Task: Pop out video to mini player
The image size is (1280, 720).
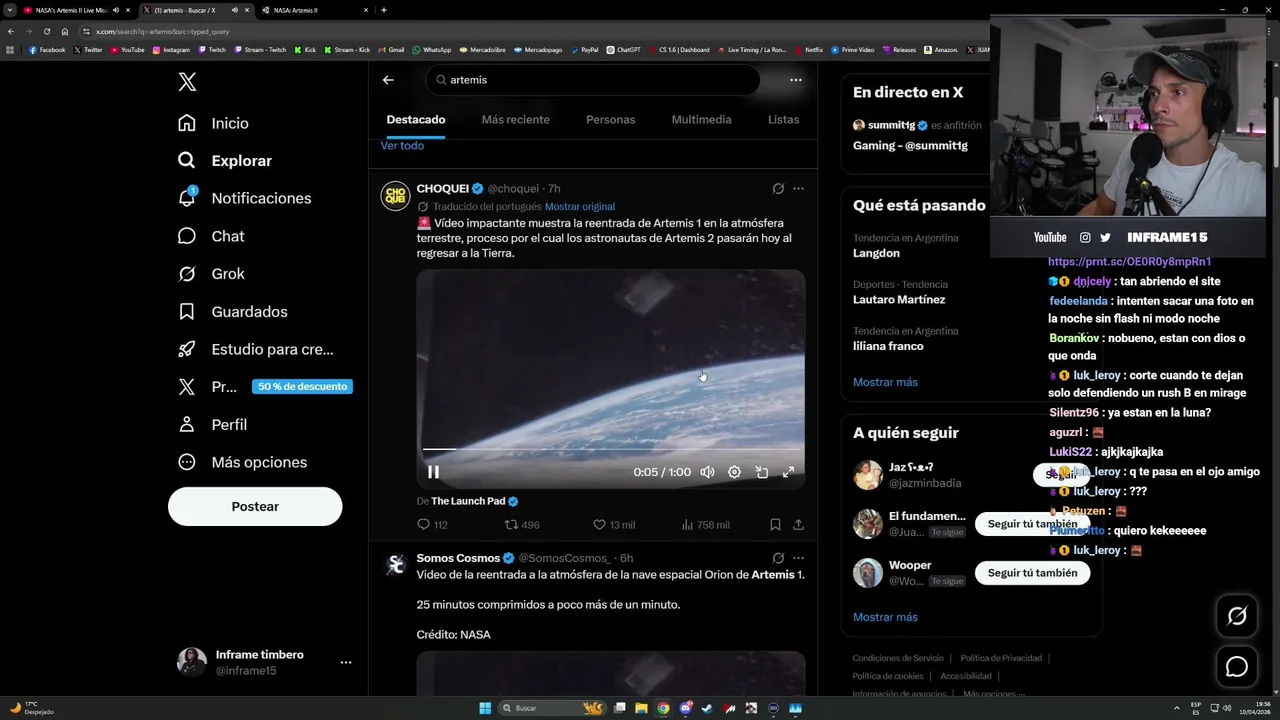Action: click(x=761, y=472)
